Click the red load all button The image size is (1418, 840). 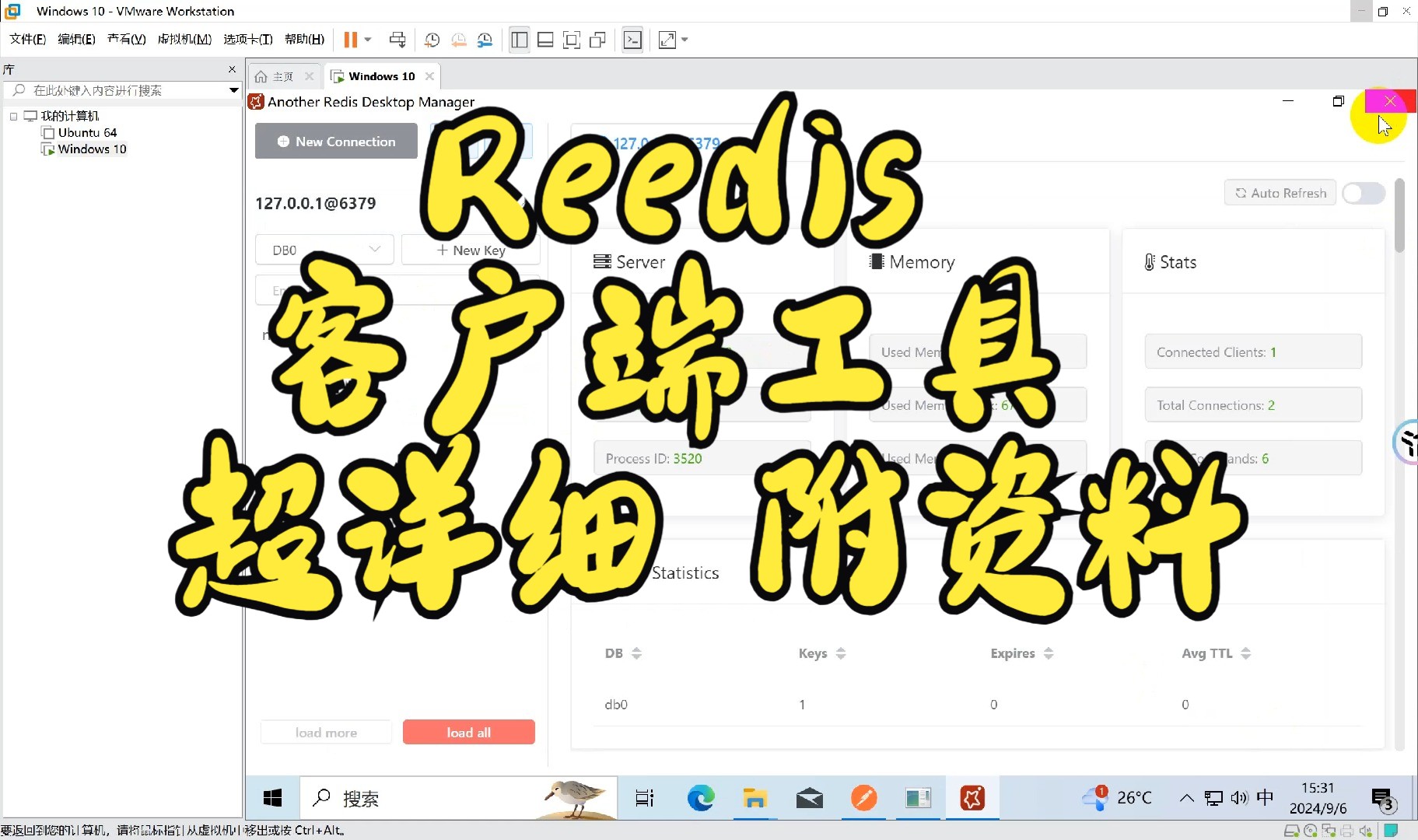tap(468, 732)
